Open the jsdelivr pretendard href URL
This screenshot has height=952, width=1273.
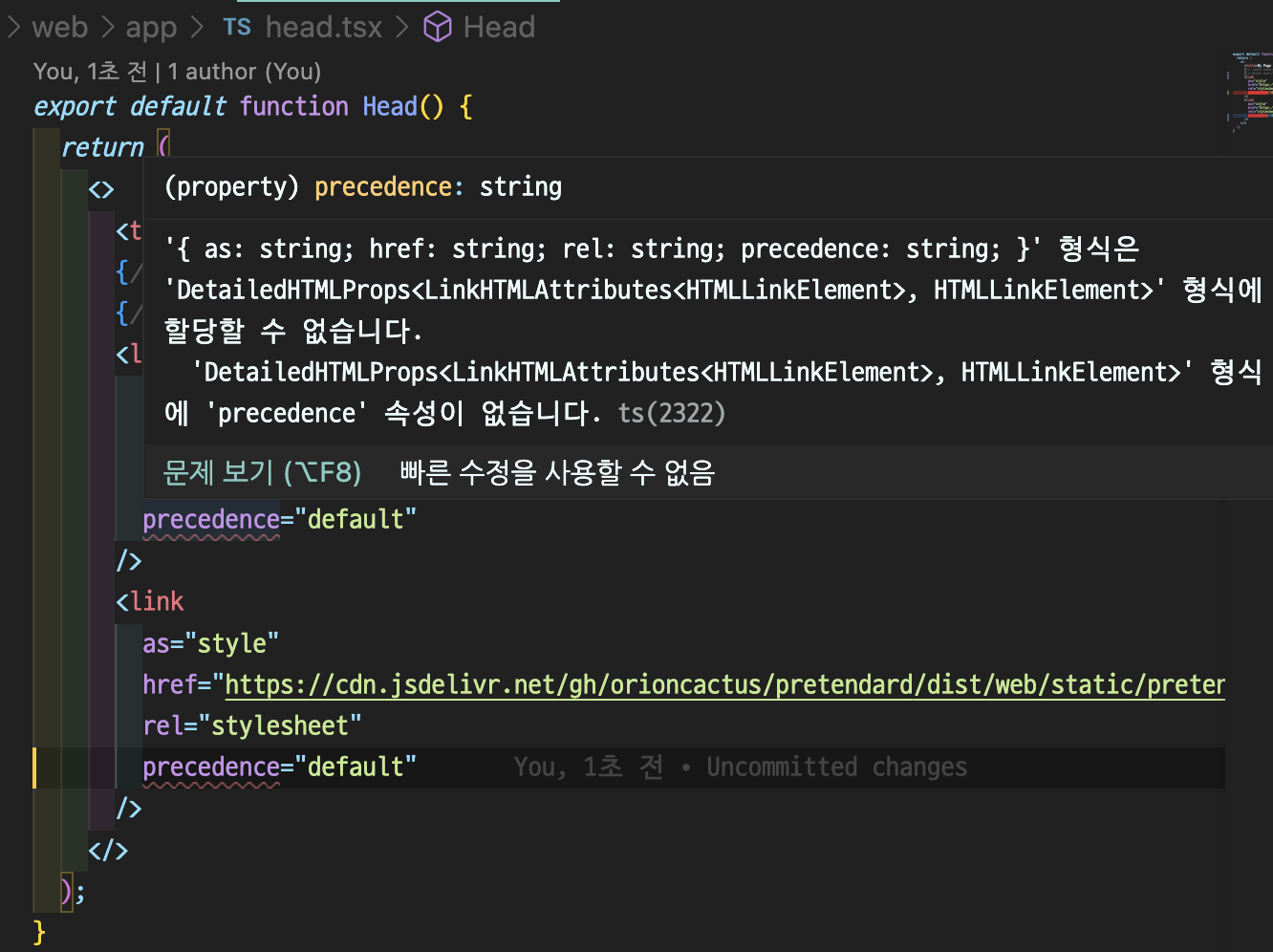pyautogui.click(x=724, y=684)
